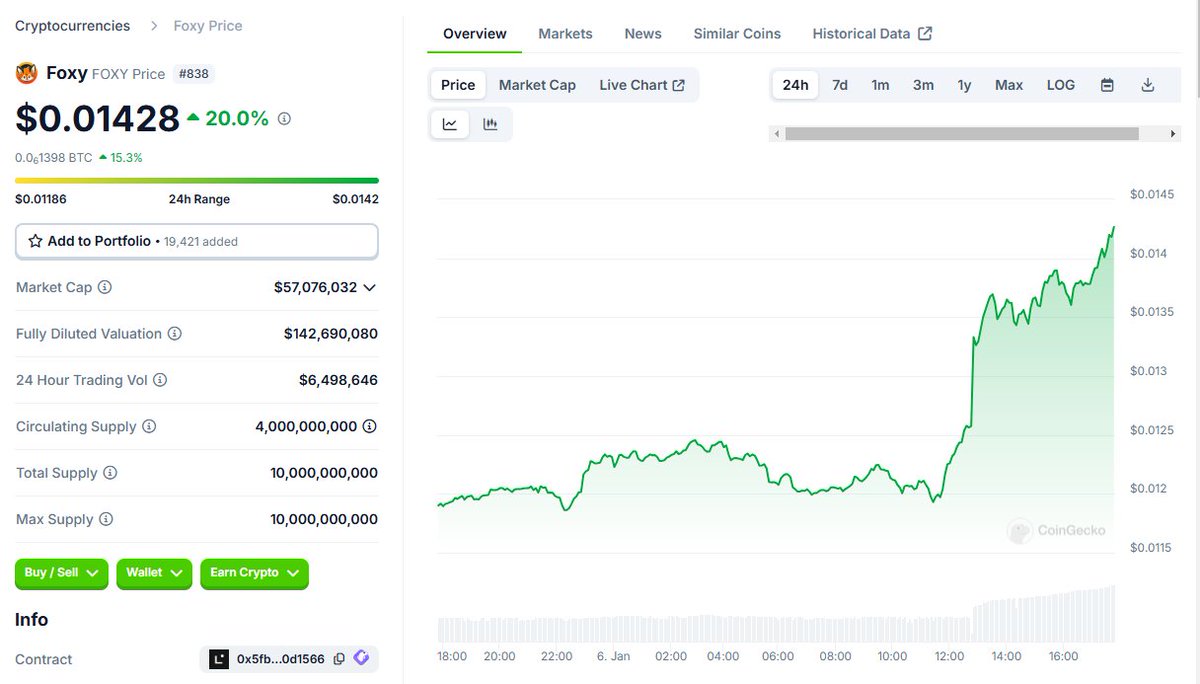Click the Circulating Supply info icon
The width and height of the screenshot is (1200, 684).
pyautogui.click(x=149, y=426)
